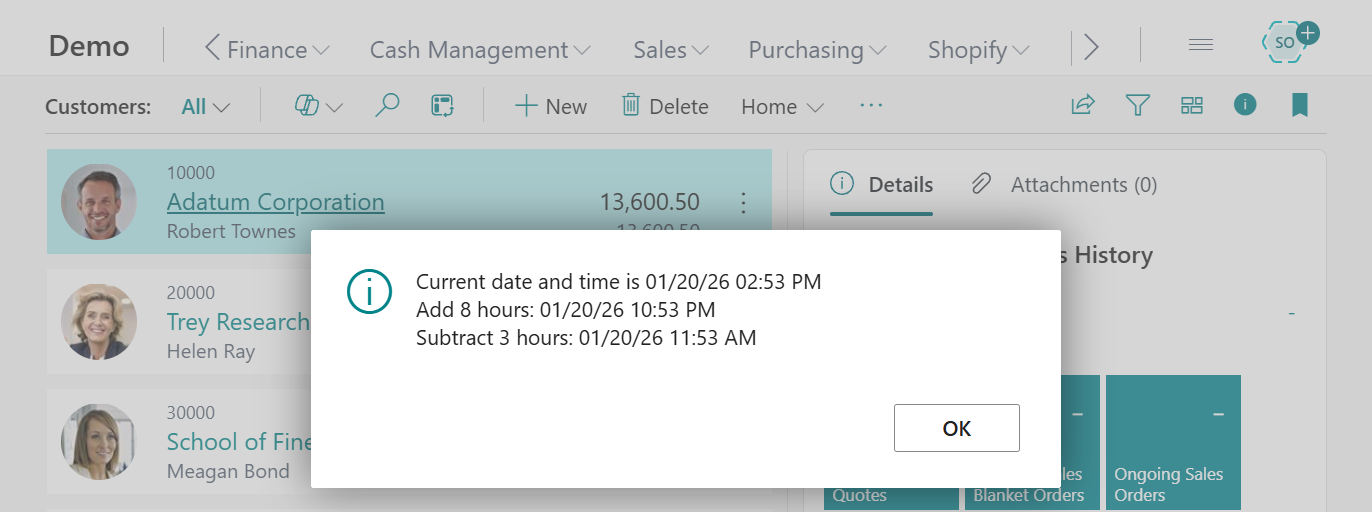The height and width of the screenshot is (512, 1372).
Task: Click the dialog's info icon
Action: (367, 290)
